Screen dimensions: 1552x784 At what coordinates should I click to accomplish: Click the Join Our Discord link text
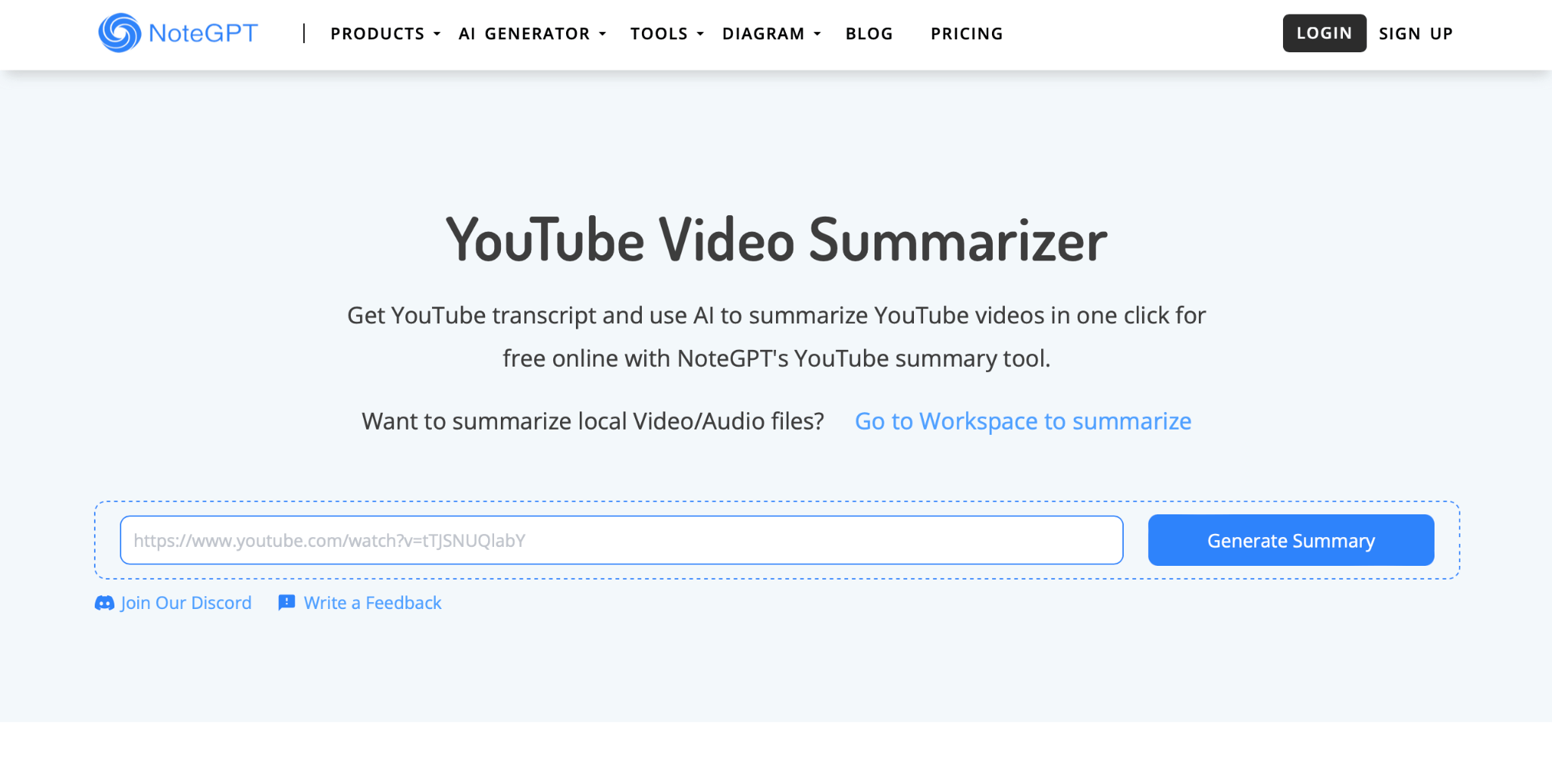coord(186,603)
